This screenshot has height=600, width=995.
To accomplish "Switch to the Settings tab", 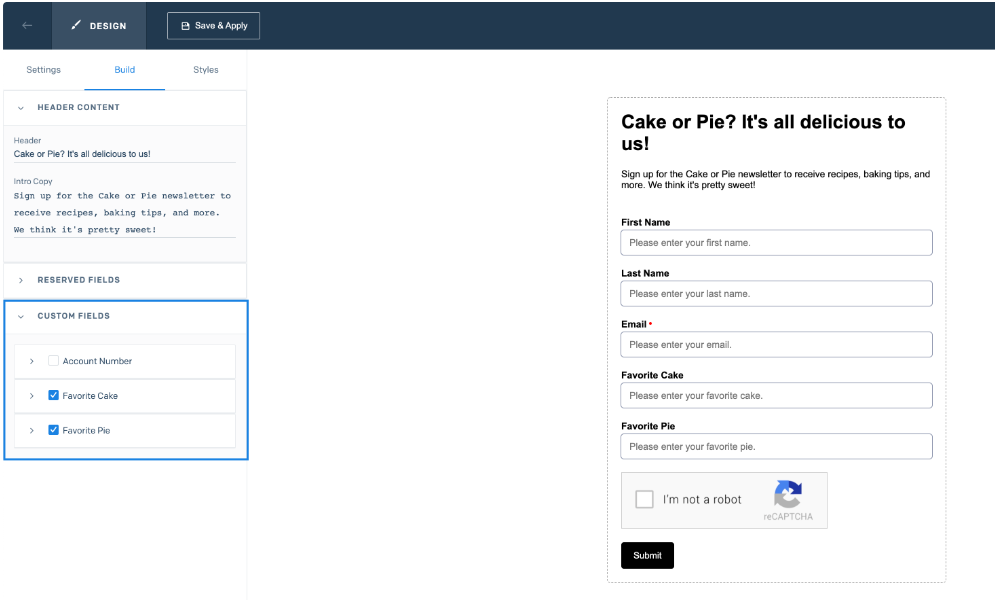I will (x=43, y=70).
